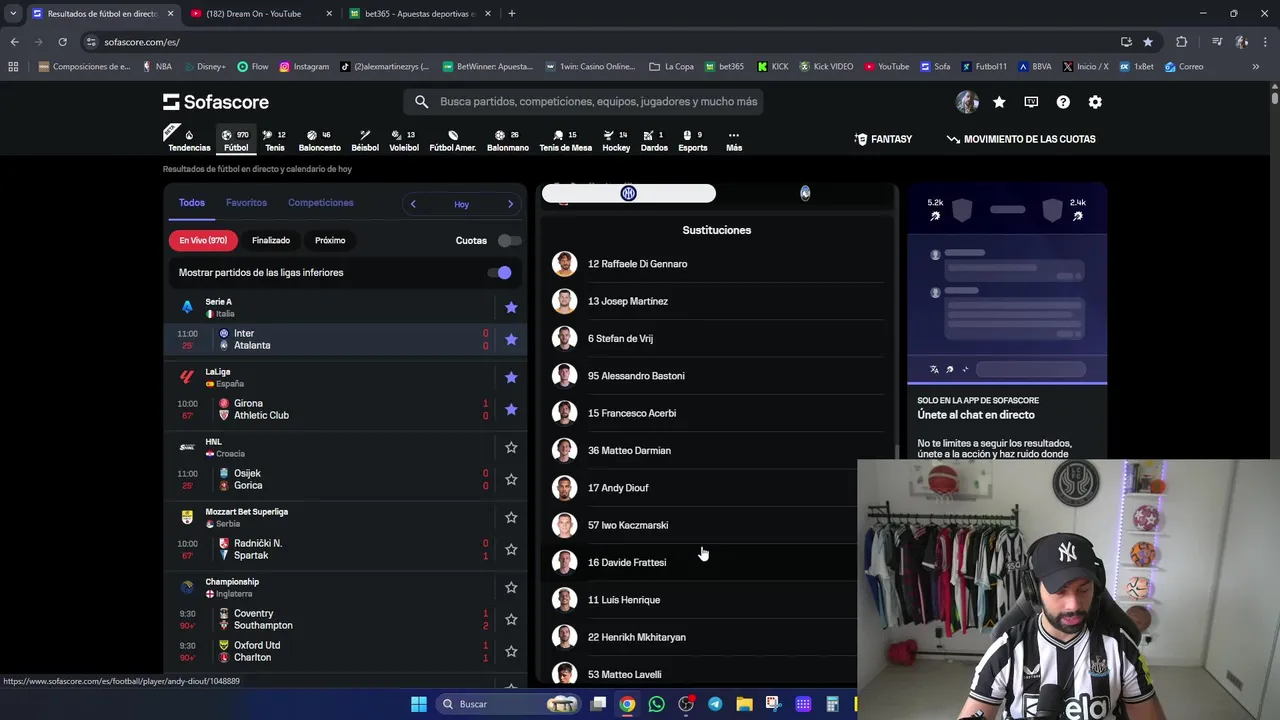Click the Sofascore logo

pyautogui.click(x=216, y=102)
